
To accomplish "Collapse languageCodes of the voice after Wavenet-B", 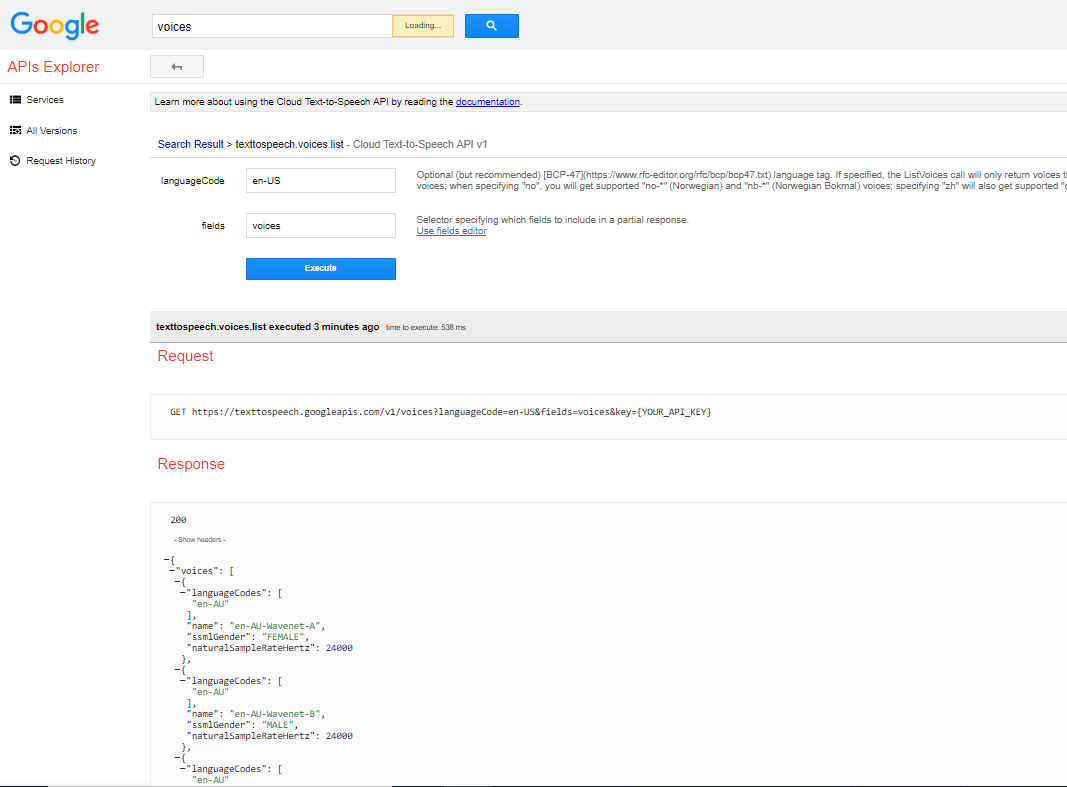I will pyautogui.click(x=183, y=769).
